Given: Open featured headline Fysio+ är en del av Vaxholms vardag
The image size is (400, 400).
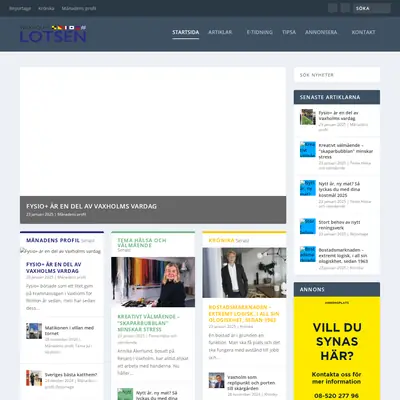Looking at the screenshot, I should tap(91, 206).
